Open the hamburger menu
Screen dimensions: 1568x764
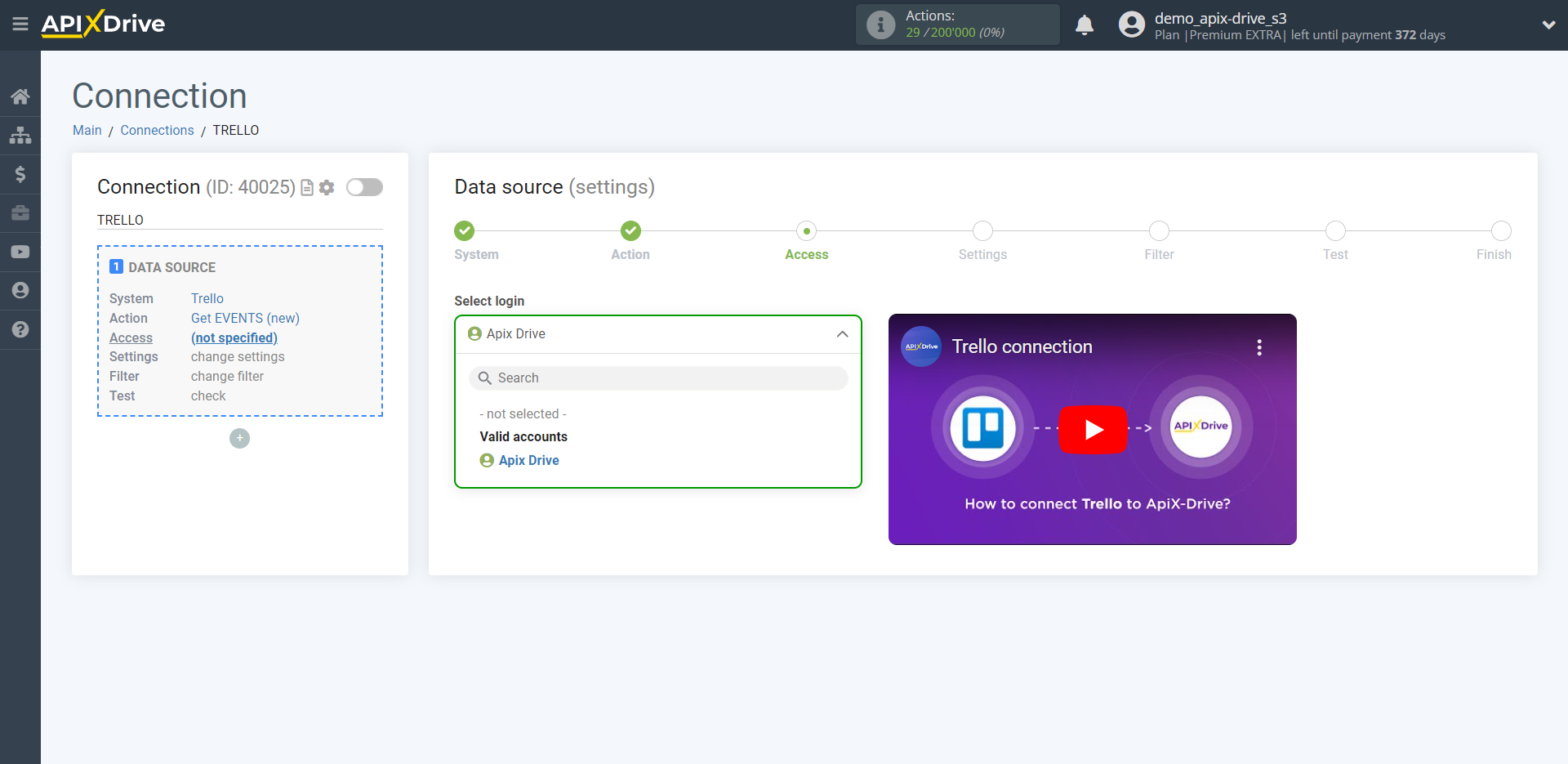(20, 25)
